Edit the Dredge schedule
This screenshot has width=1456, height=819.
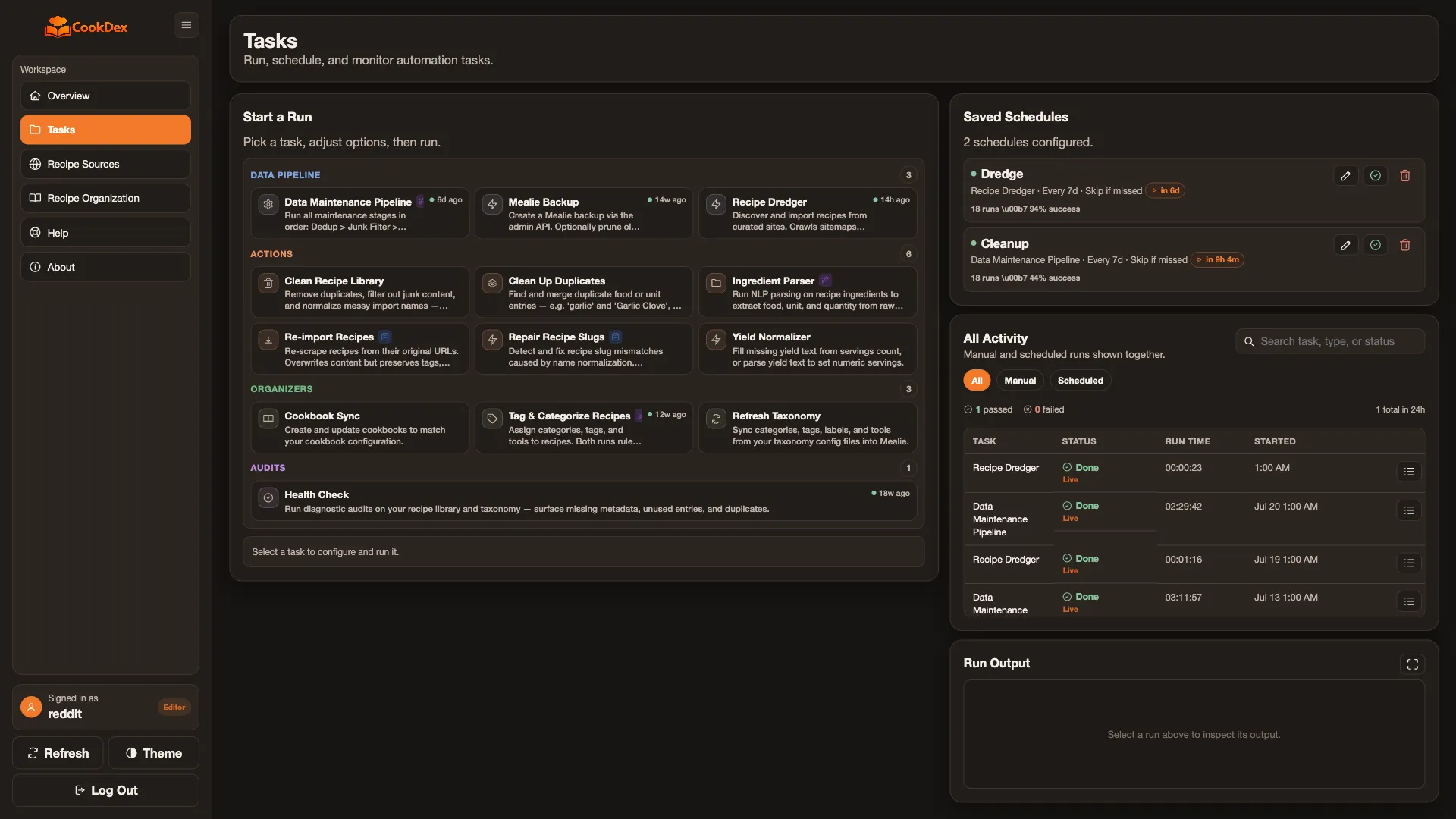pos(1345,176)
